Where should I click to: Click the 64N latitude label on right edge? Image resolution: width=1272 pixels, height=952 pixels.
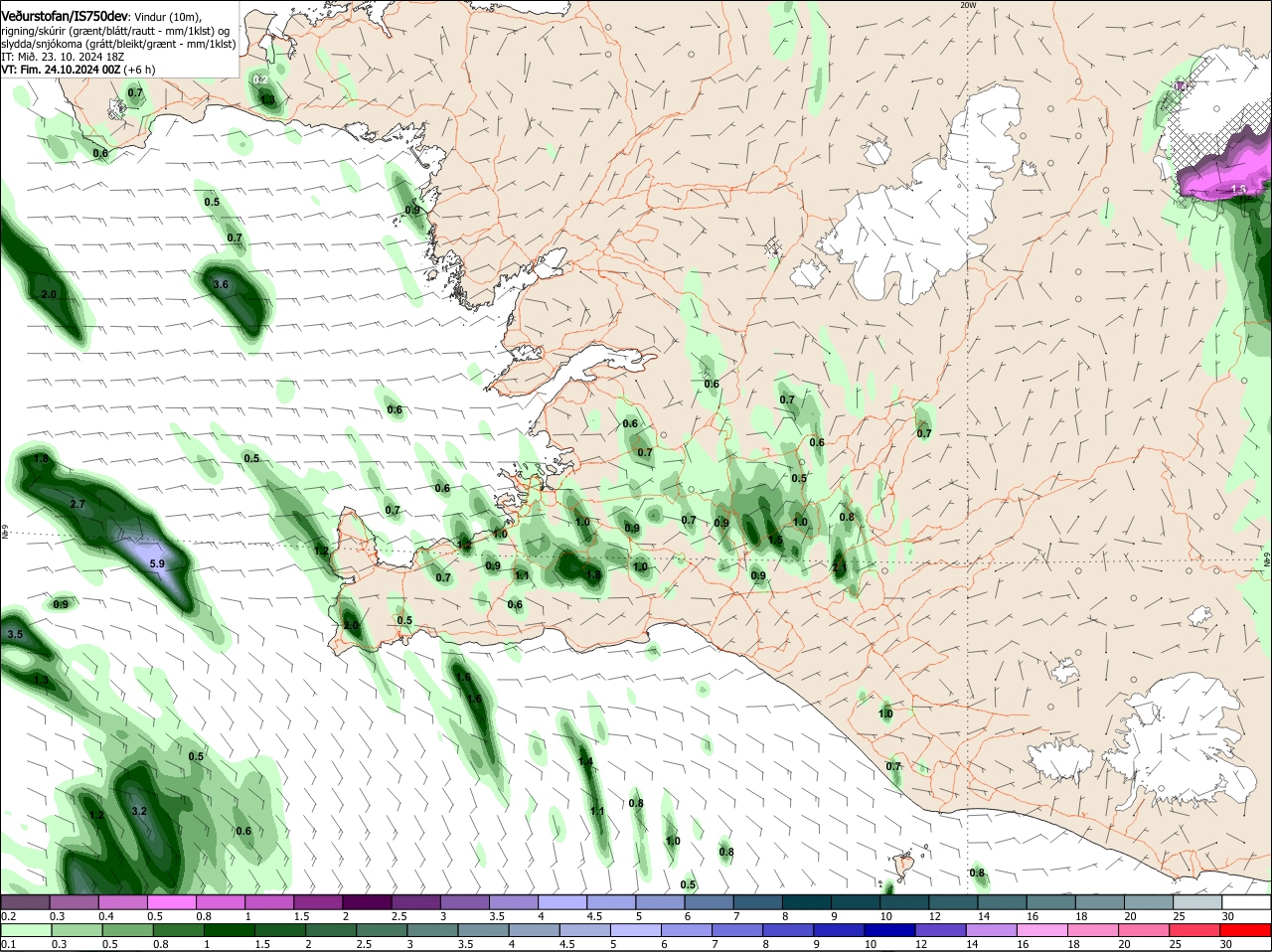click(x=1266, y=560)
